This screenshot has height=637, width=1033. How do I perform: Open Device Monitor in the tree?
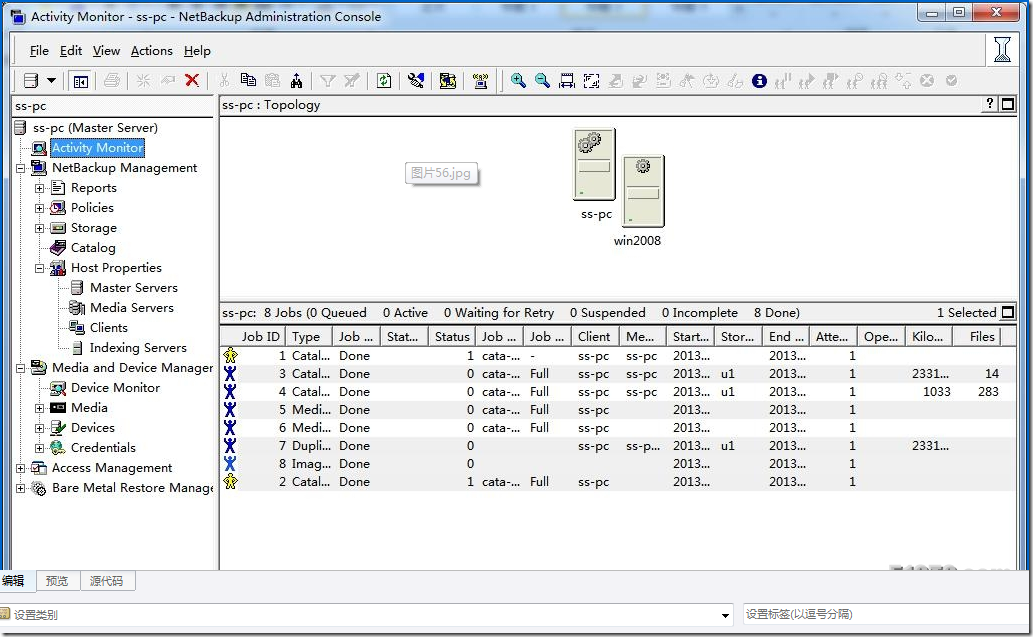[115, 388]
